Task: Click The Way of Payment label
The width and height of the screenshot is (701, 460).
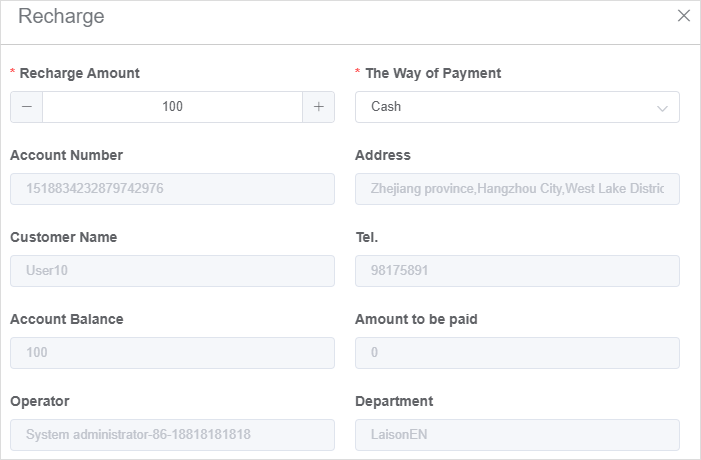Action: point(433,73)
